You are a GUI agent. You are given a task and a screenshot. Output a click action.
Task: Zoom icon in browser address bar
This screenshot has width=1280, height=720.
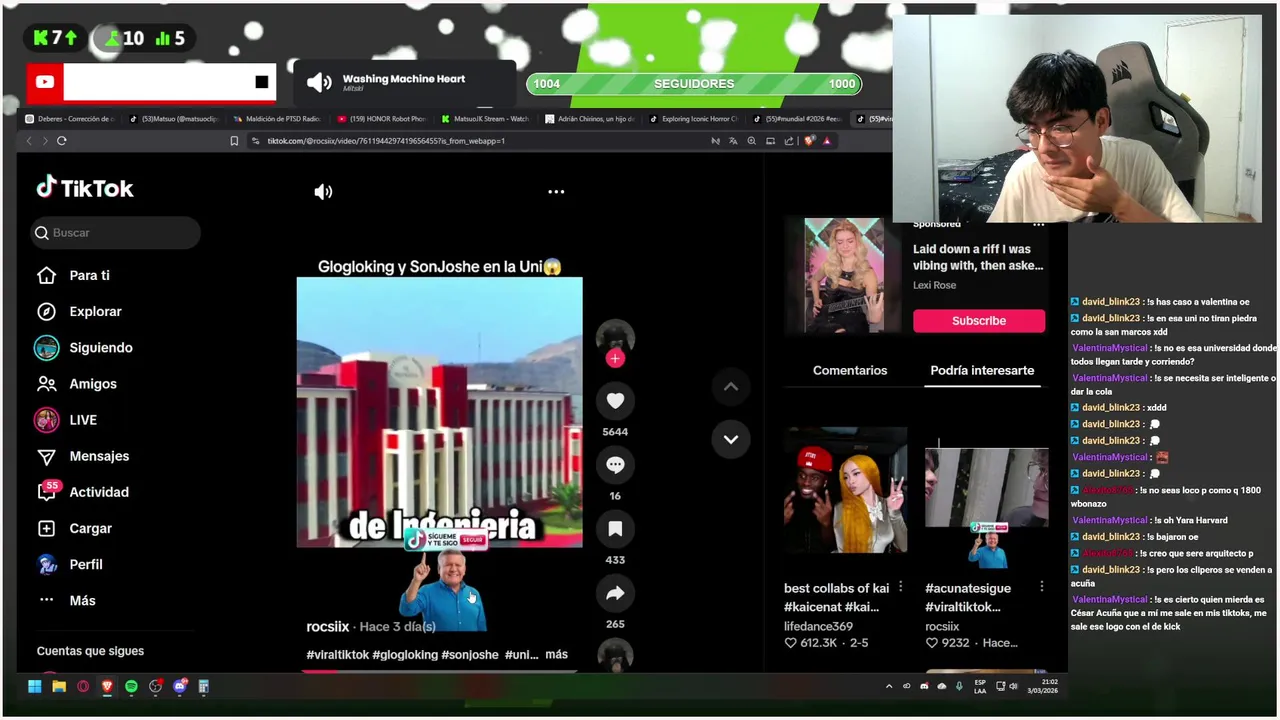pyautogui.click(x=752, y=141)
